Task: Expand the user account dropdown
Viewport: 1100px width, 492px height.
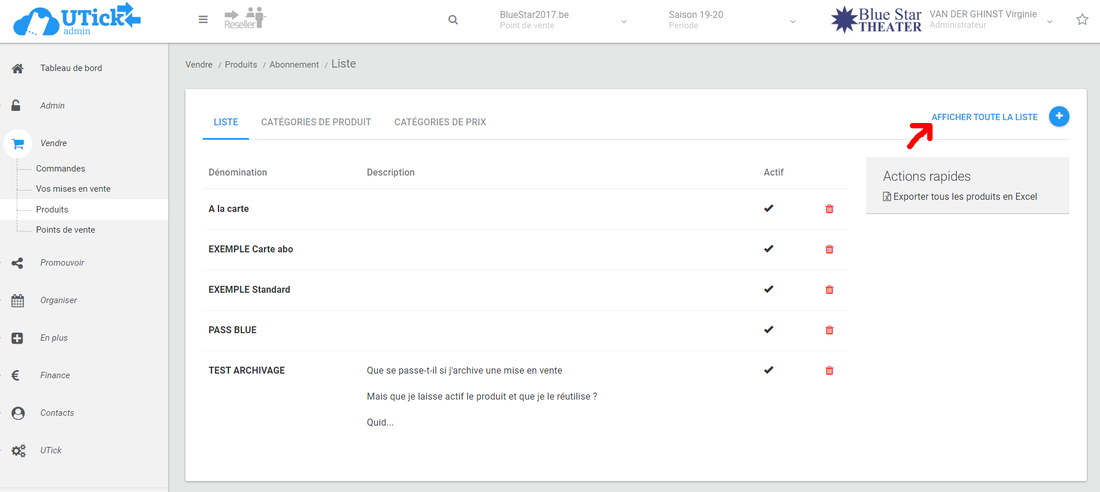Action: pos(1049,21)
